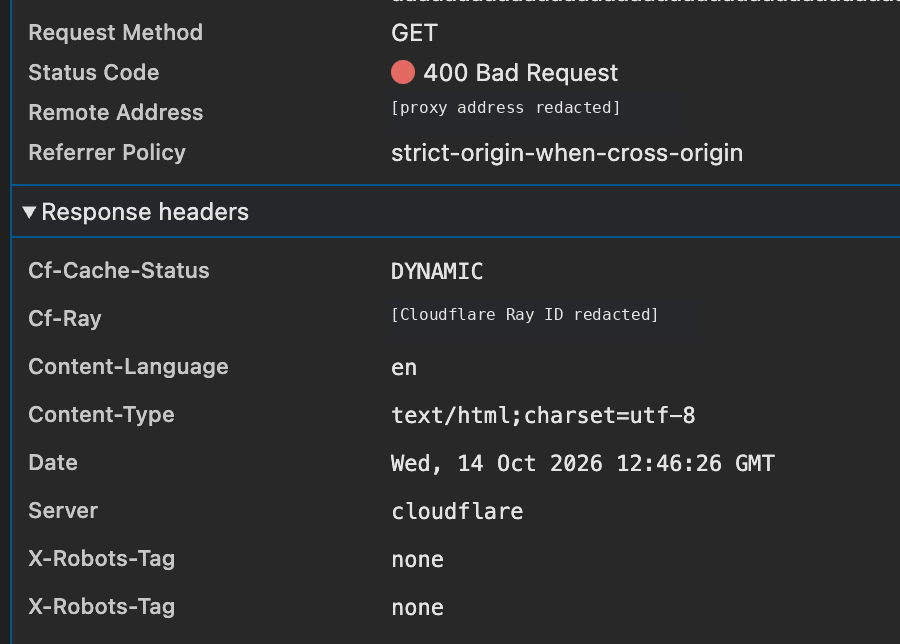This screenshot has height=644, width=900.
Task: Click the red status code indicator dot
Action: click(x=403, y=72)
